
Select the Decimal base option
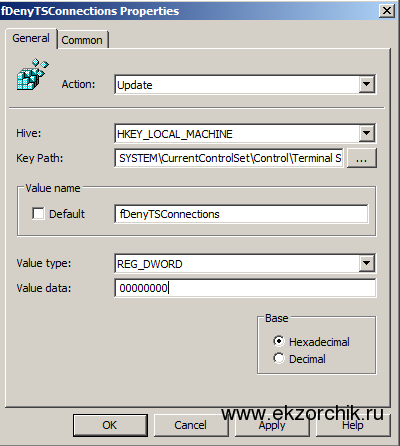pyautogui.click(x=279, y=358)
